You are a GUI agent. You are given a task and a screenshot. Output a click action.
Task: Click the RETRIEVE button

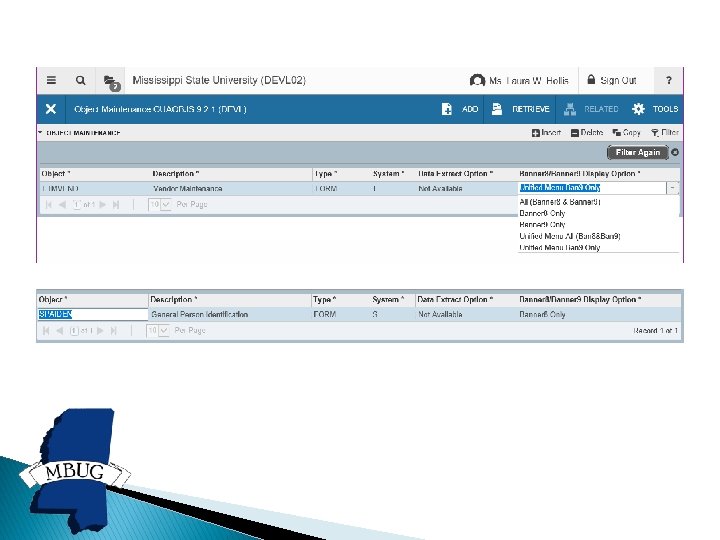pos(520,109)
